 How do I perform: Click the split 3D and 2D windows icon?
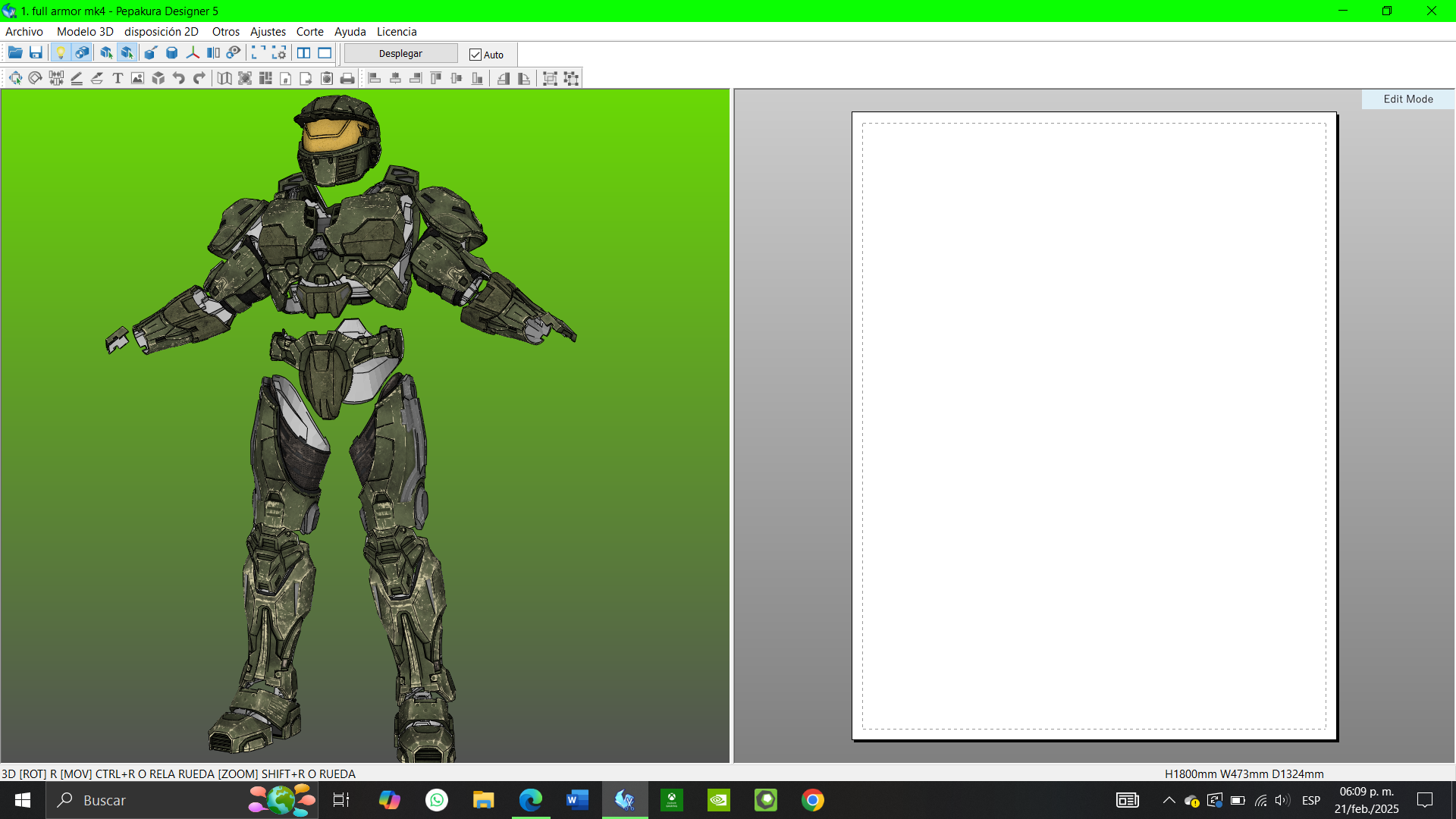click(x=303, y=53)
